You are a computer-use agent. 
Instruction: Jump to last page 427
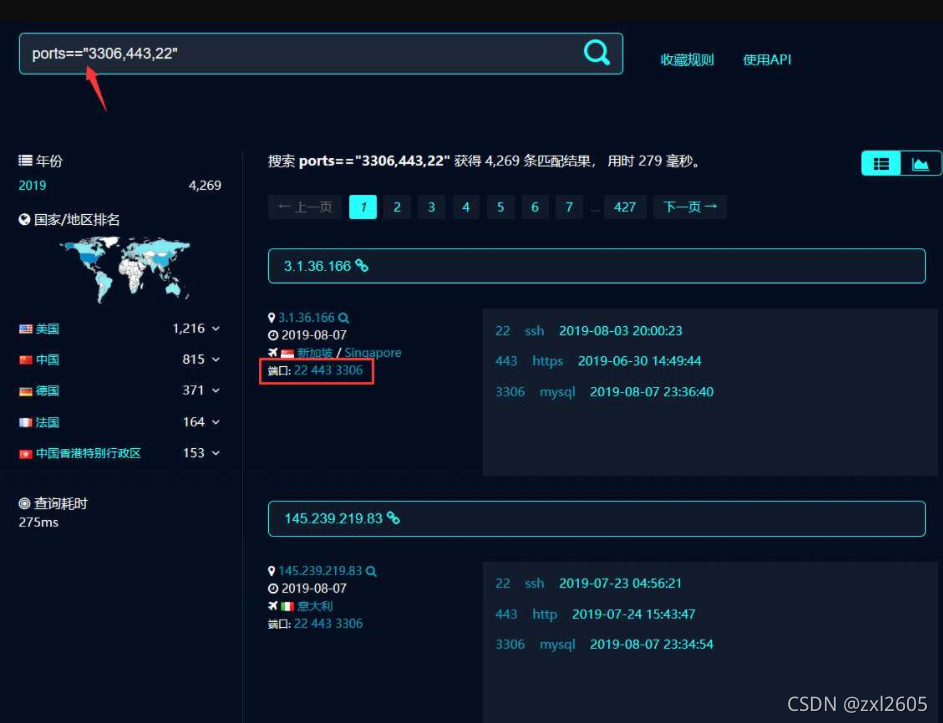tap(625, 207)
